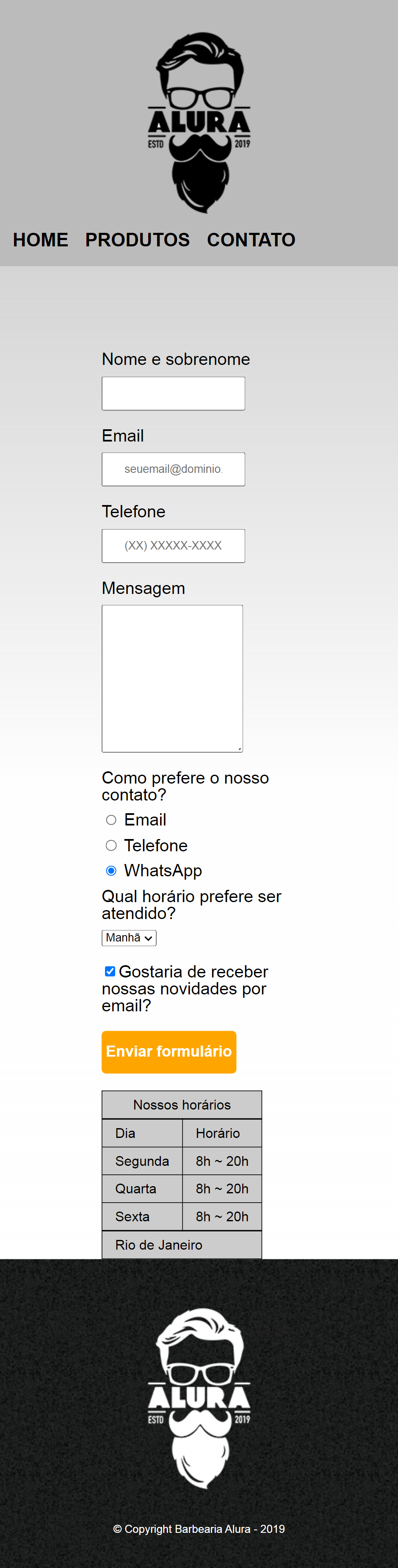Click the Rio de Janeiro table footer

(x=182, y=1245)
